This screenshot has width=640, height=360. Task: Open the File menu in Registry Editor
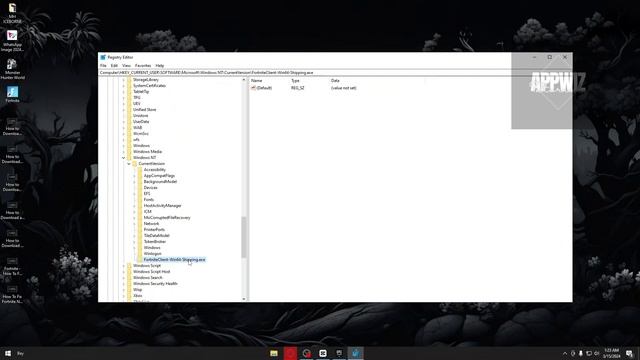point(103,66)
